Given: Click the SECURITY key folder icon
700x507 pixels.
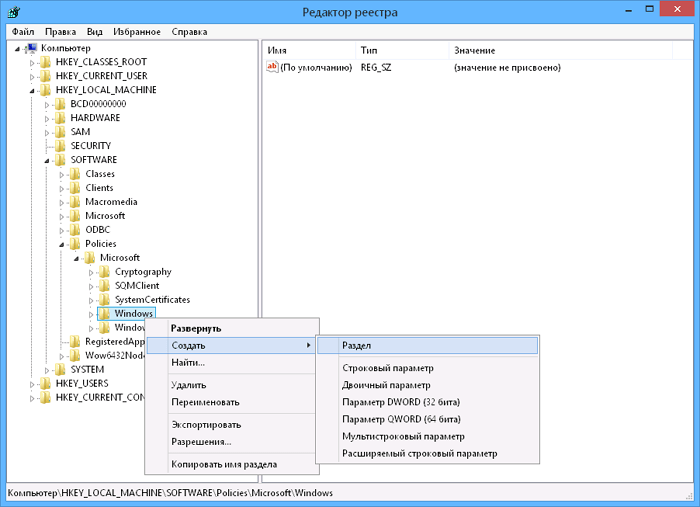Looking at the screenshot, I should click(60, 146).
